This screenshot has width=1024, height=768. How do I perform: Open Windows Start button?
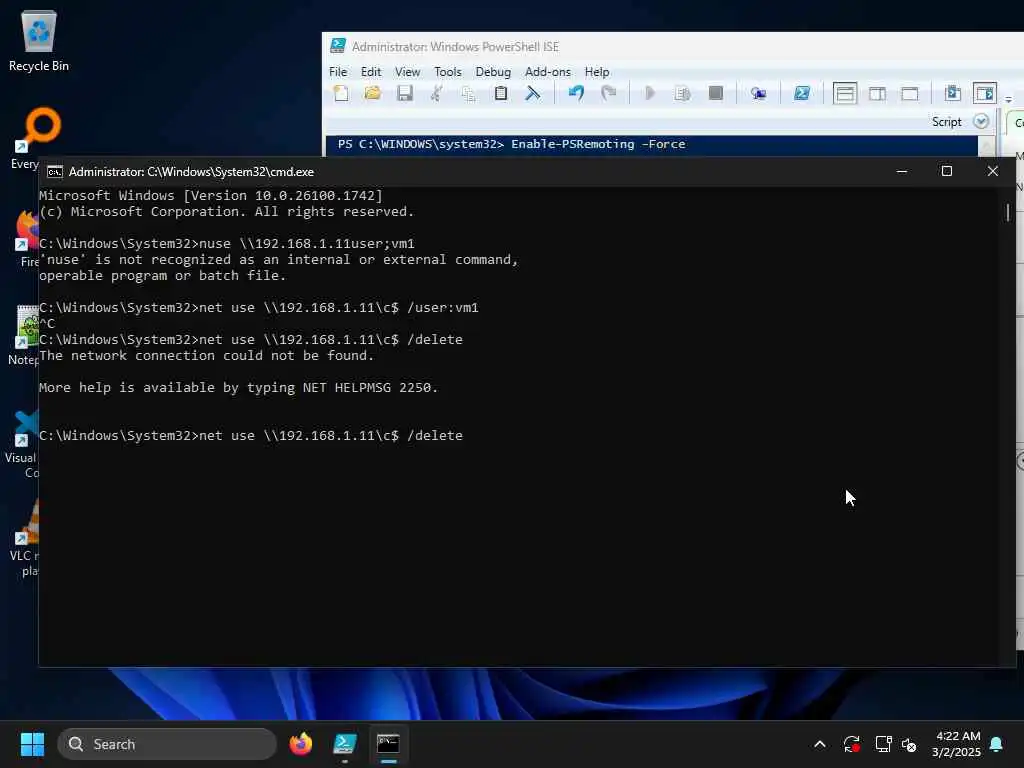tap(32, 744)
